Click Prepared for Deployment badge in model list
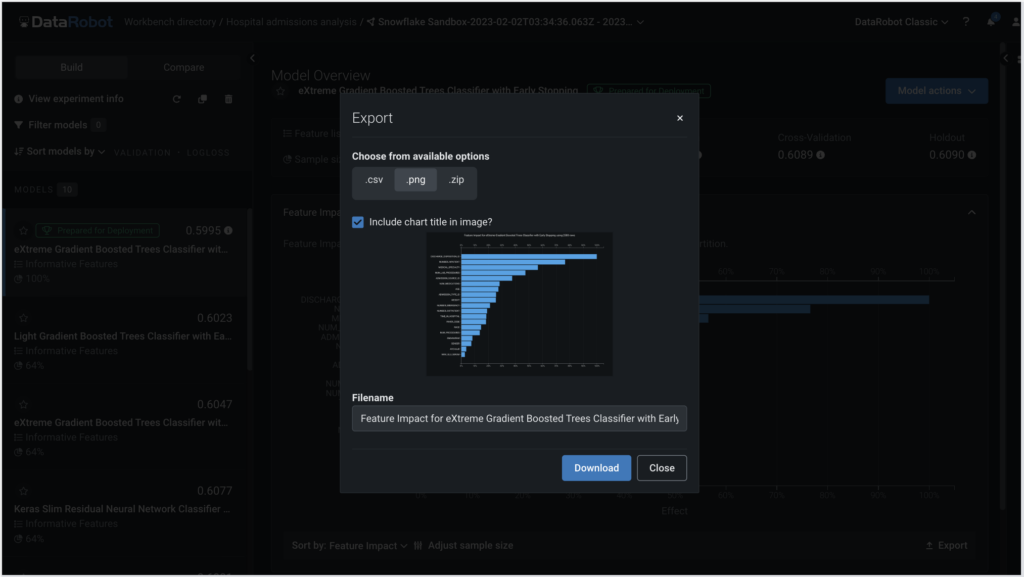Viewport: 1024px width, 577px height. click(x=97, y=230)
